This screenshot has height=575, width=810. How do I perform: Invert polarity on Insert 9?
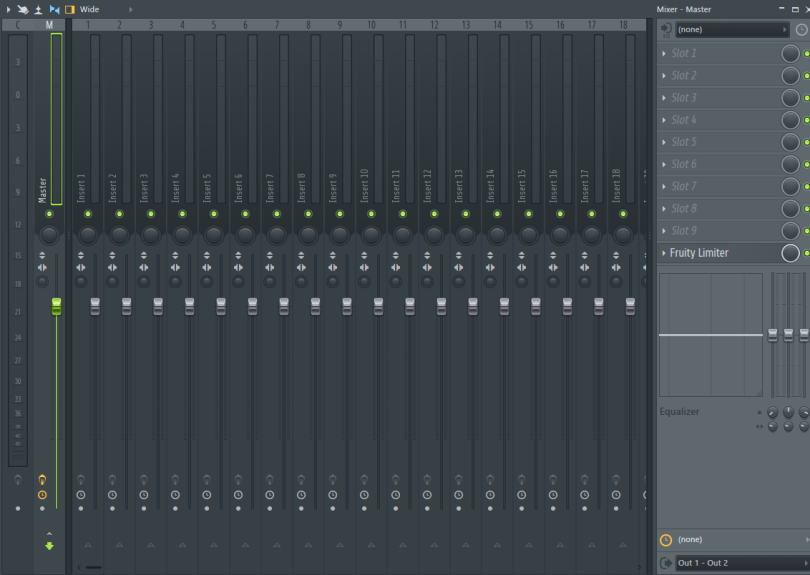point(333,255)
